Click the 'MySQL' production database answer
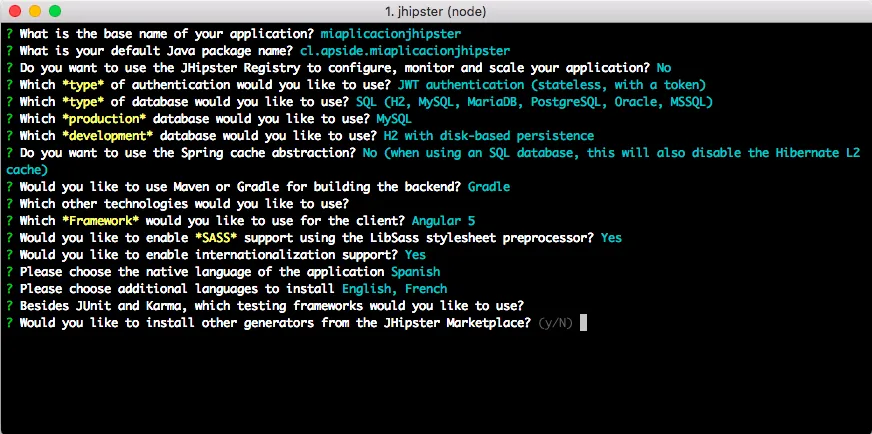The width and height of the screenshot is (872, 434). click(394, 119)
